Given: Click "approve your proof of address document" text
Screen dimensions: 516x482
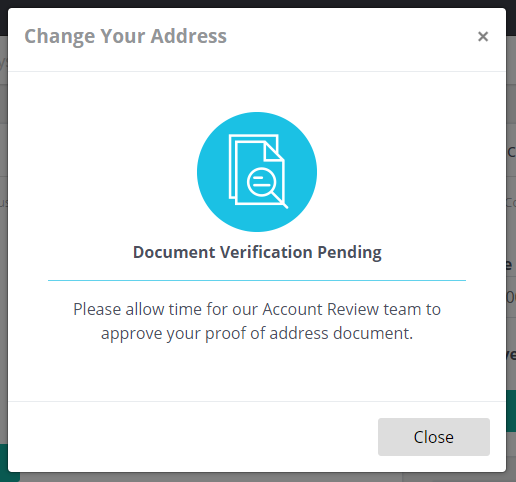Looking at the screenshot, I should (x=257, y=333).
